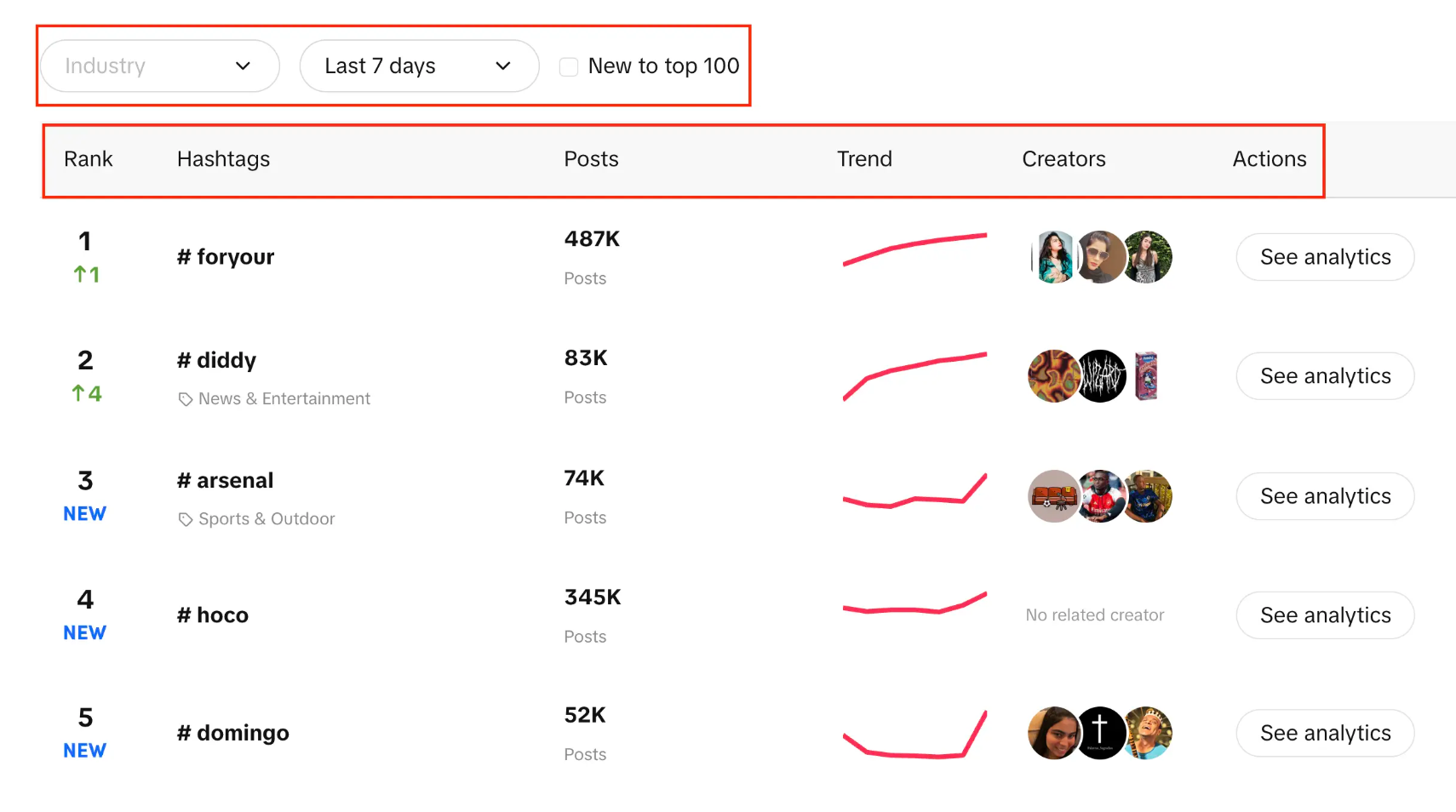Open the last creator avatar for #arsenal
This screenshot has height=812, width=1456.
tap(1147, 496)
